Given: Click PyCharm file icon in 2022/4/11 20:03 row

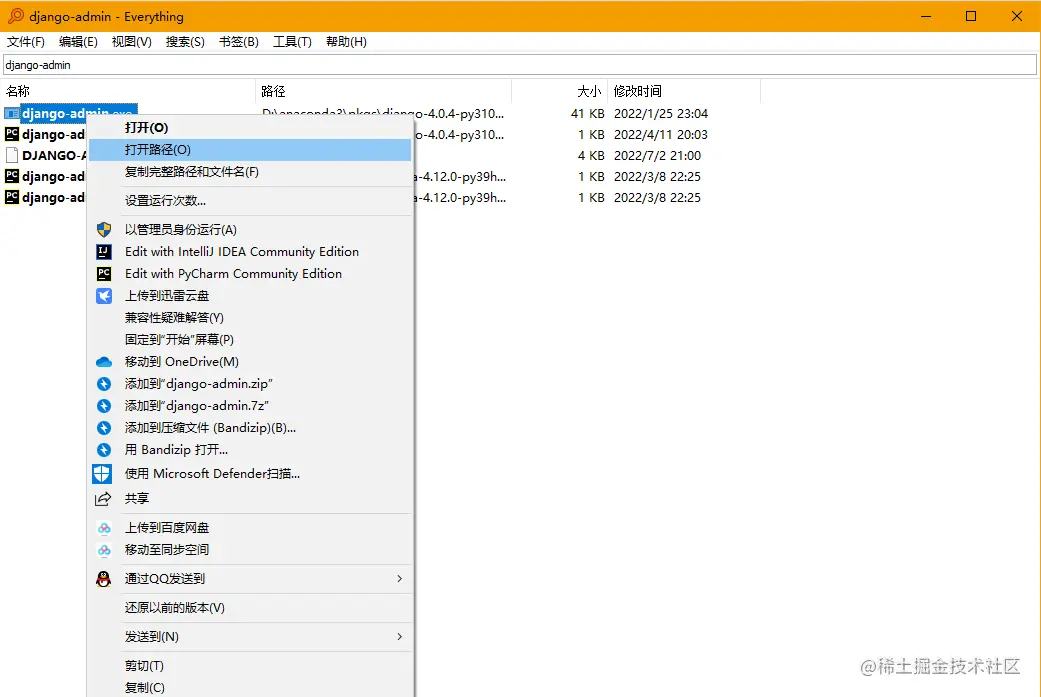Looking at the screenshot, I should coord(11,134).
